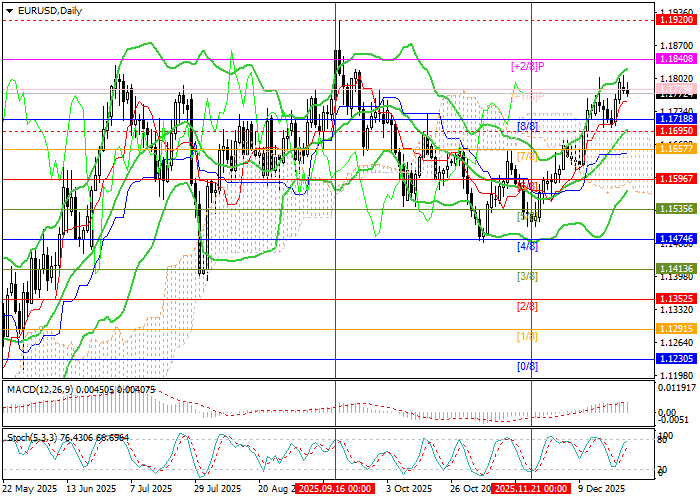Click the 0.011917 MACD scale value

coord(675,388)
